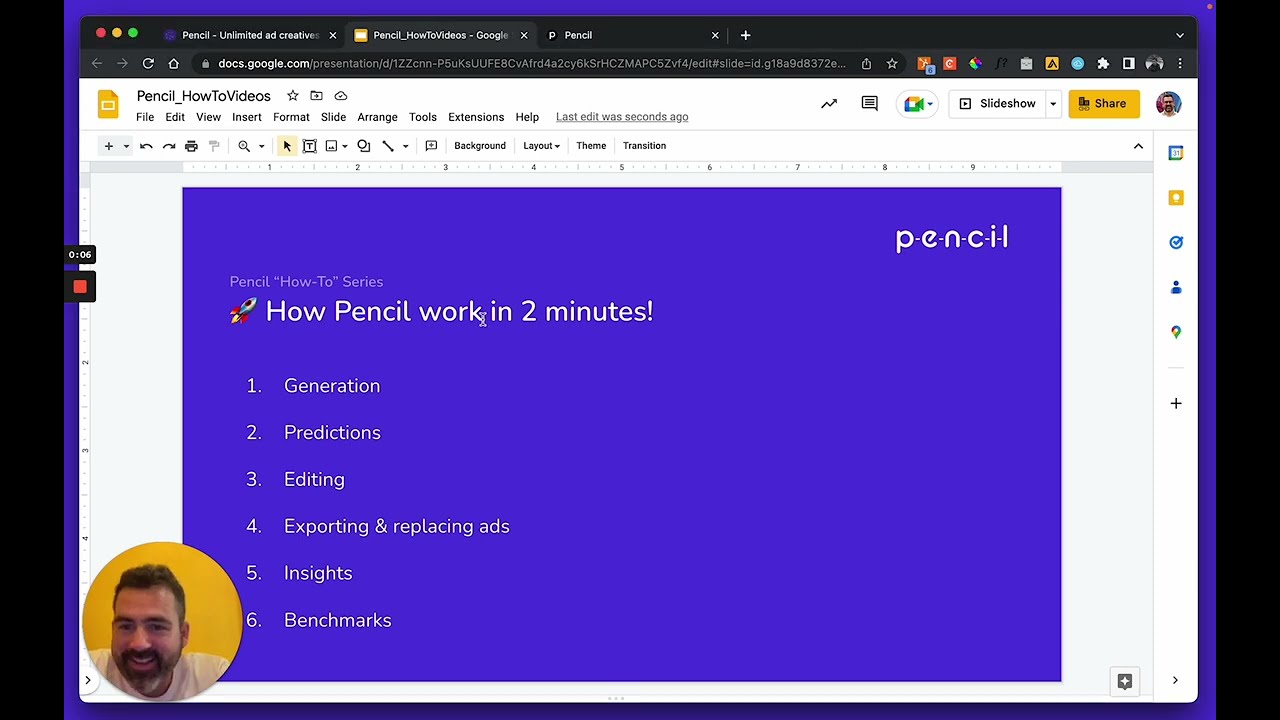Select the line drawing tool

(388, 145)
